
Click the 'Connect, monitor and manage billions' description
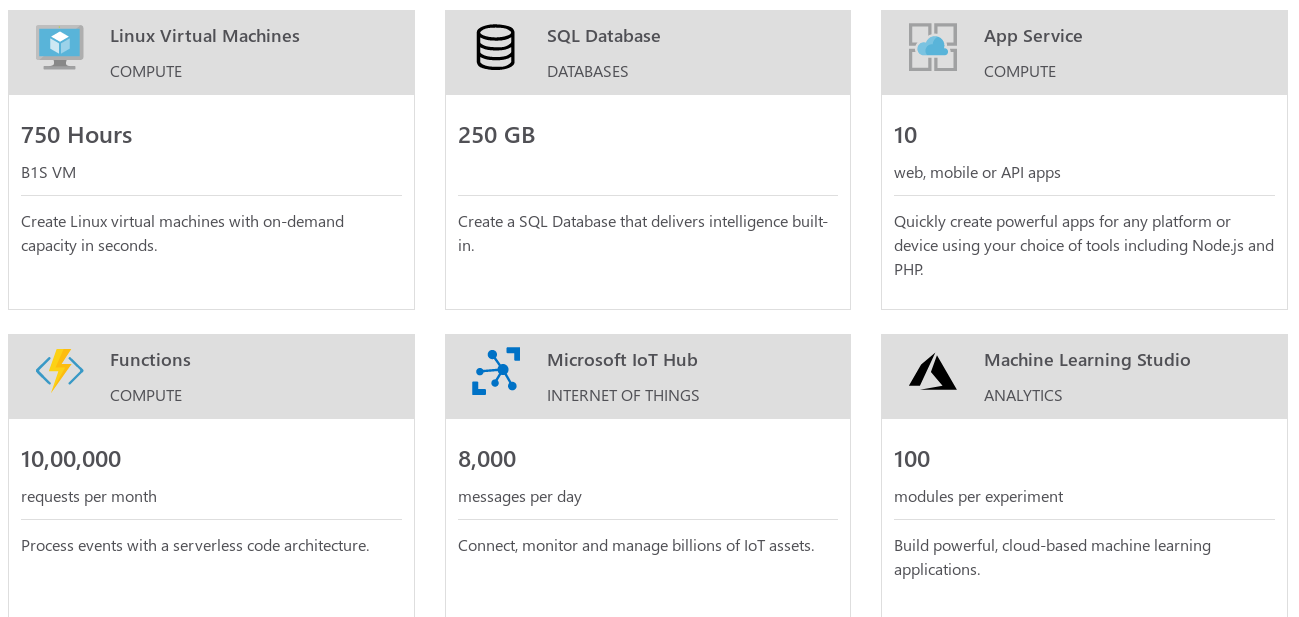pos(636,546)
